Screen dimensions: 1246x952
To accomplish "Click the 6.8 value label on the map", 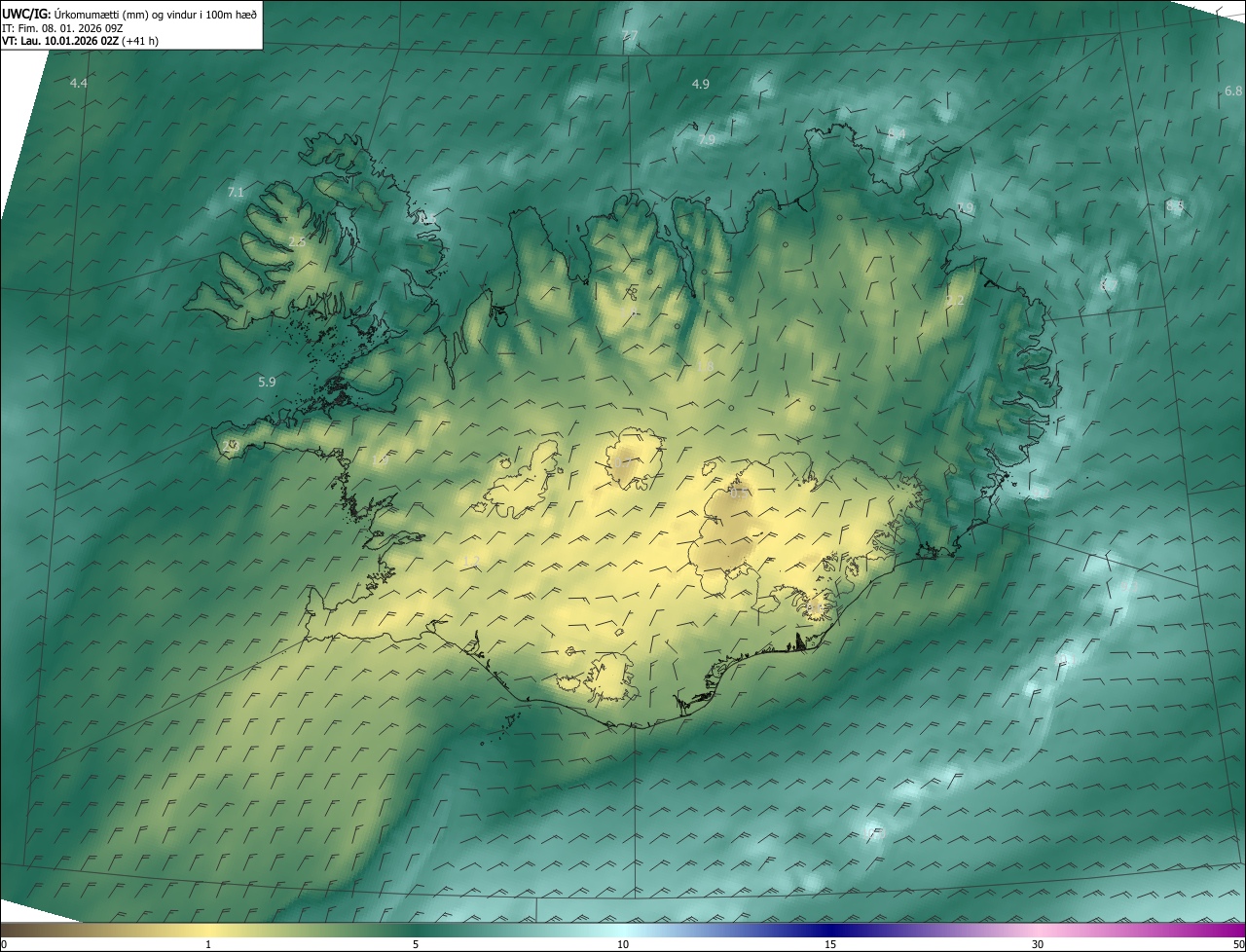I will click(1233, 92).
